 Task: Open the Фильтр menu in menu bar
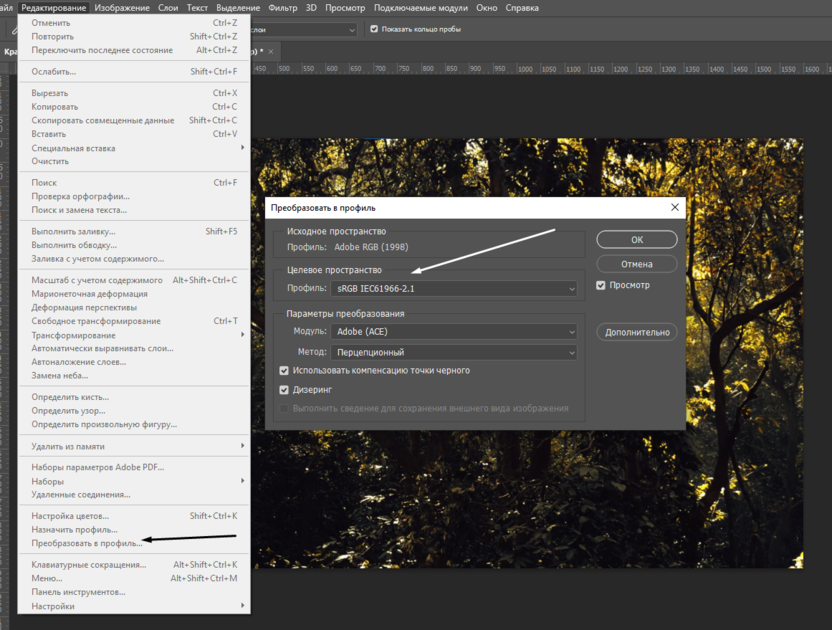(x=283, y=8)
